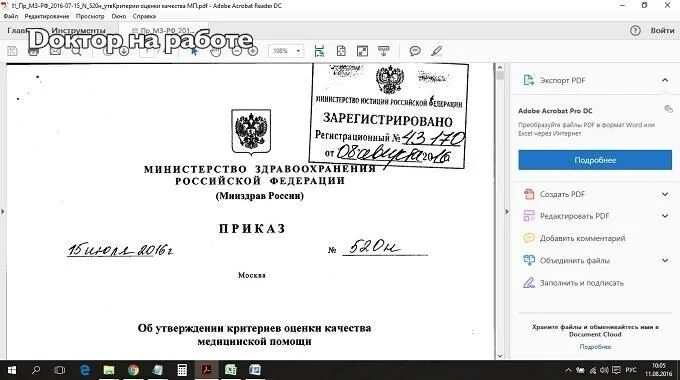The width and height of the screenshot is (680, 380).
Task: Select the Заполнить и подписать tool label
Action: 582,283
